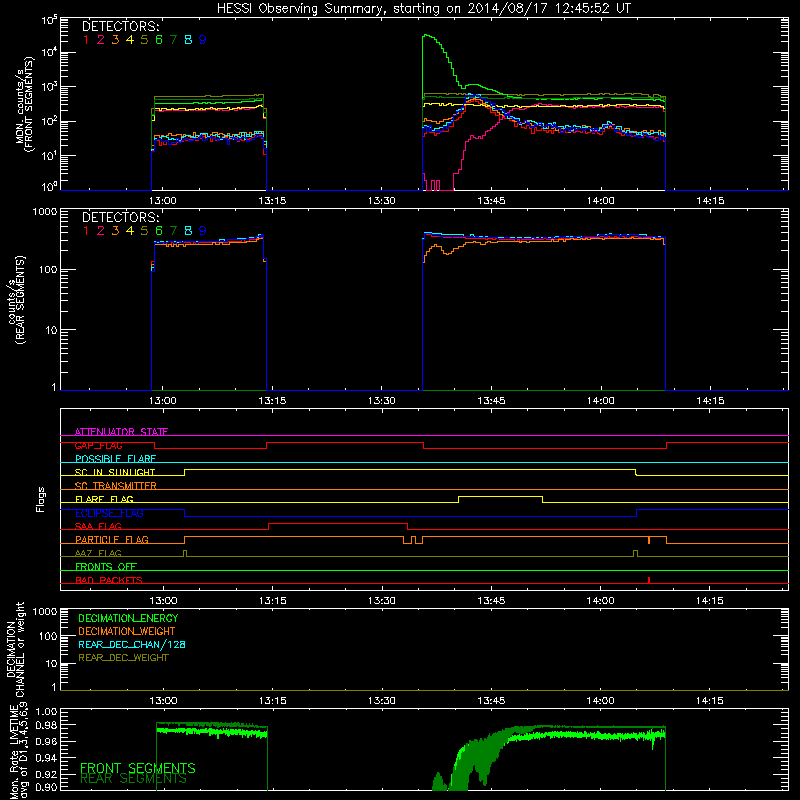This screenshot has width=800, height=800.
Task: Pick detector 2 label in rear segments legend
Action: tap(101, 231)
